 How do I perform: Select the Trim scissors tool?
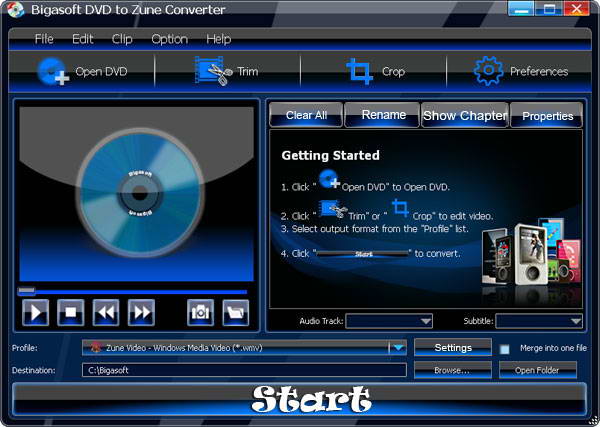[213, 70]
